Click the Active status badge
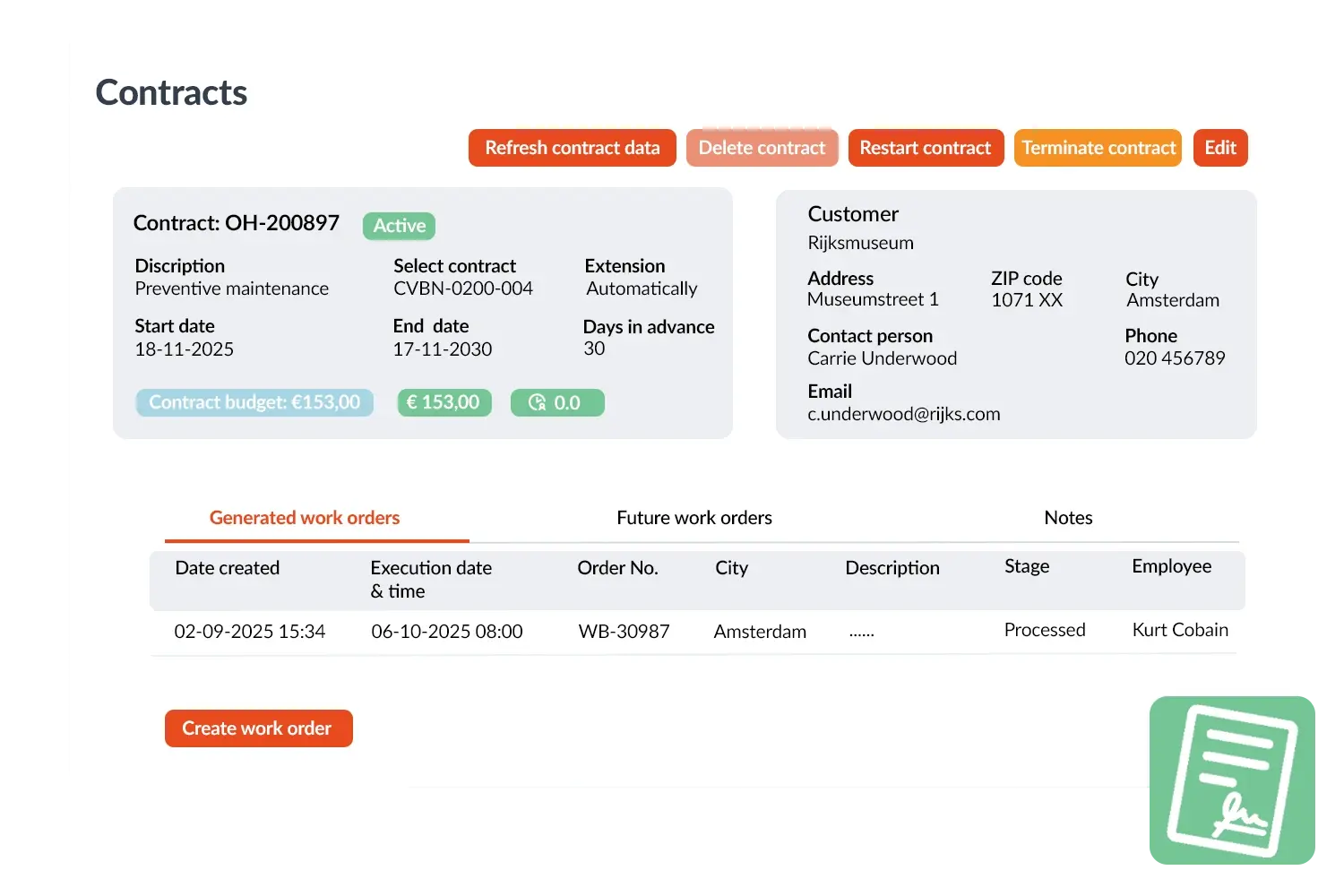Image resolution: width=1344 pixels, height=896 pixels. (x=399, y=226)
